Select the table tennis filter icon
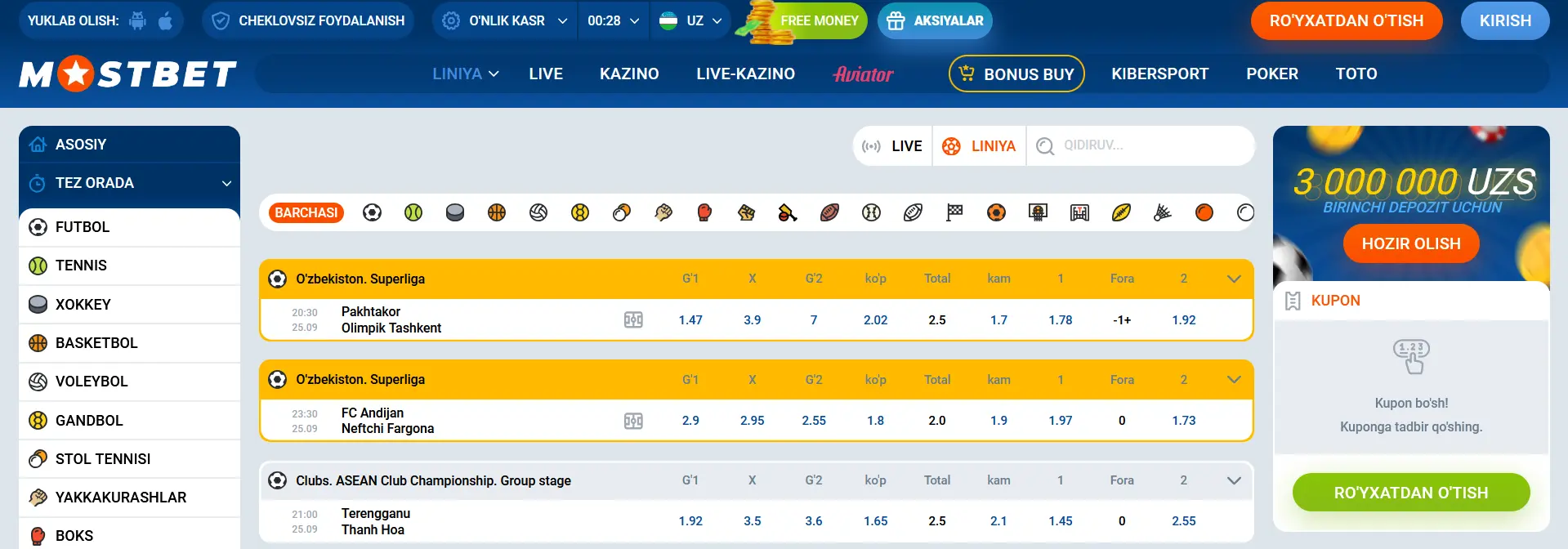Viewport: 1568px width, 549px height. (622, 212)
